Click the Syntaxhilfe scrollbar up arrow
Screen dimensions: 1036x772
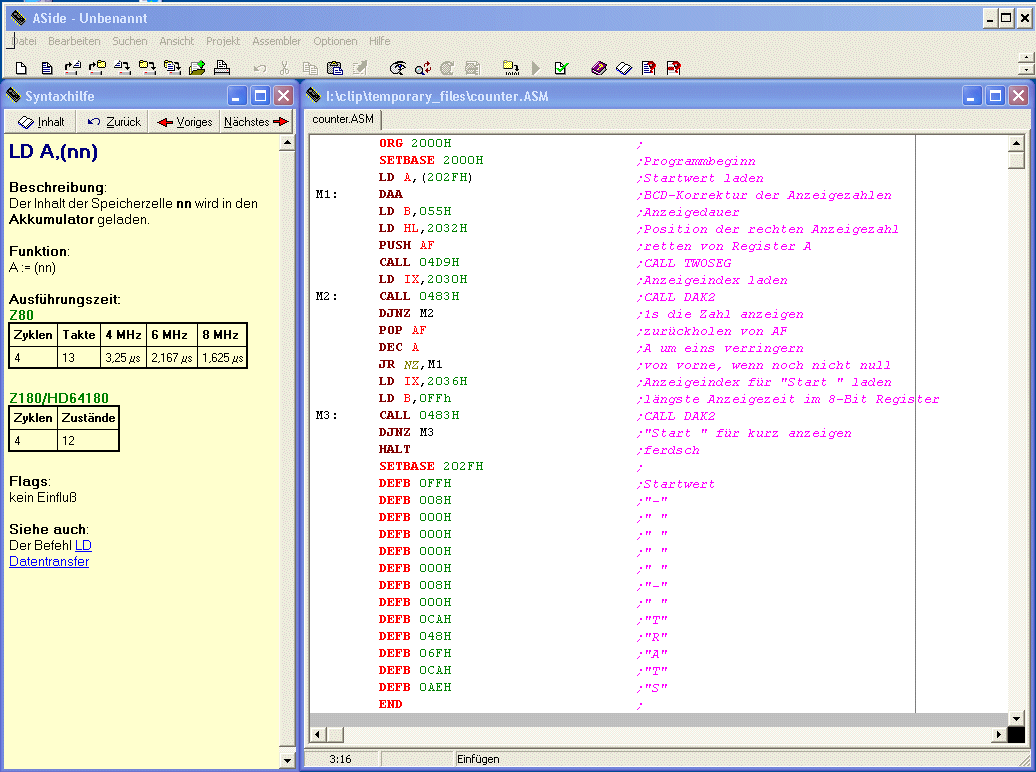pos(287,143)
